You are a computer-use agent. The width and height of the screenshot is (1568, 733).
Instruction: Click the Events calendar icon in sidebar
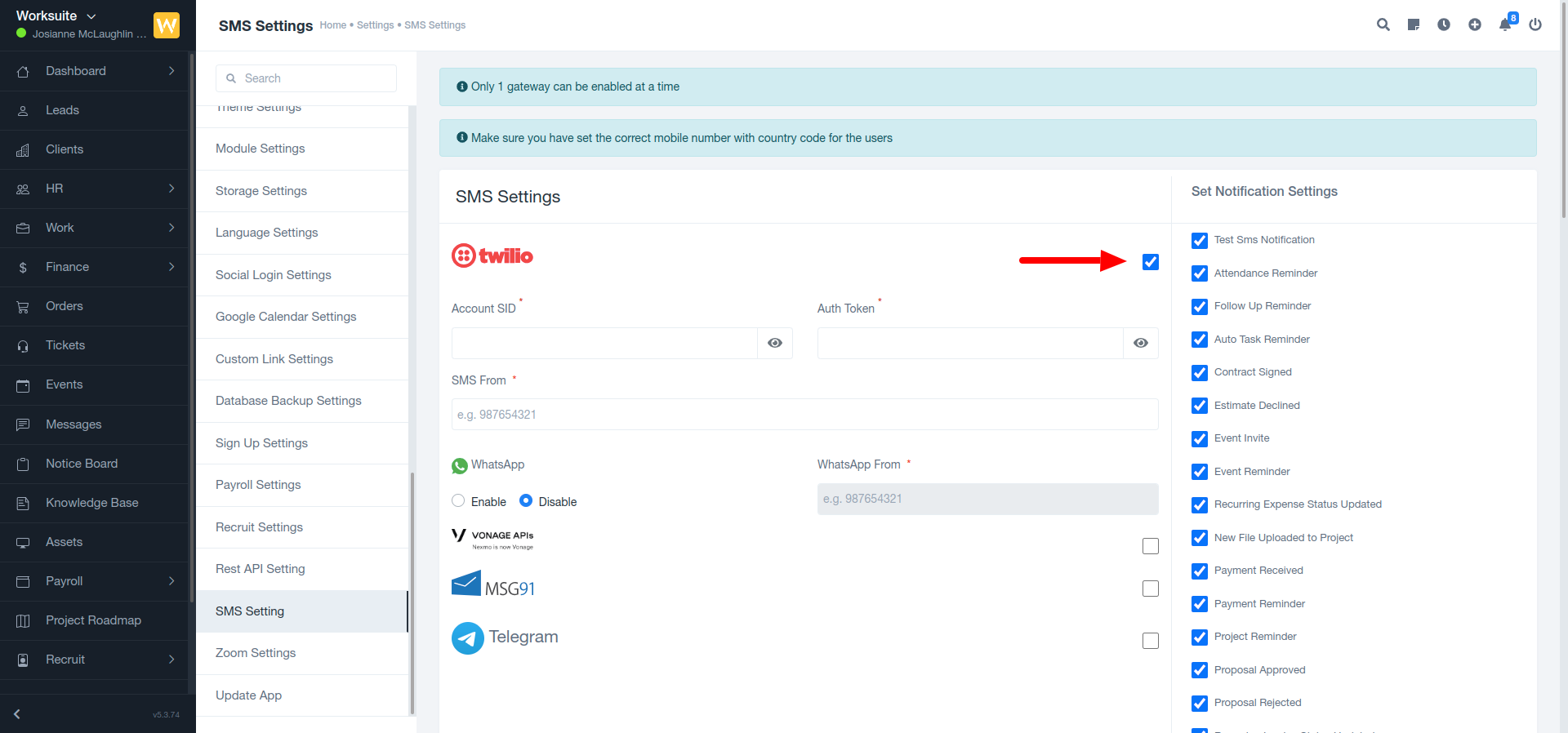point(23,384)
